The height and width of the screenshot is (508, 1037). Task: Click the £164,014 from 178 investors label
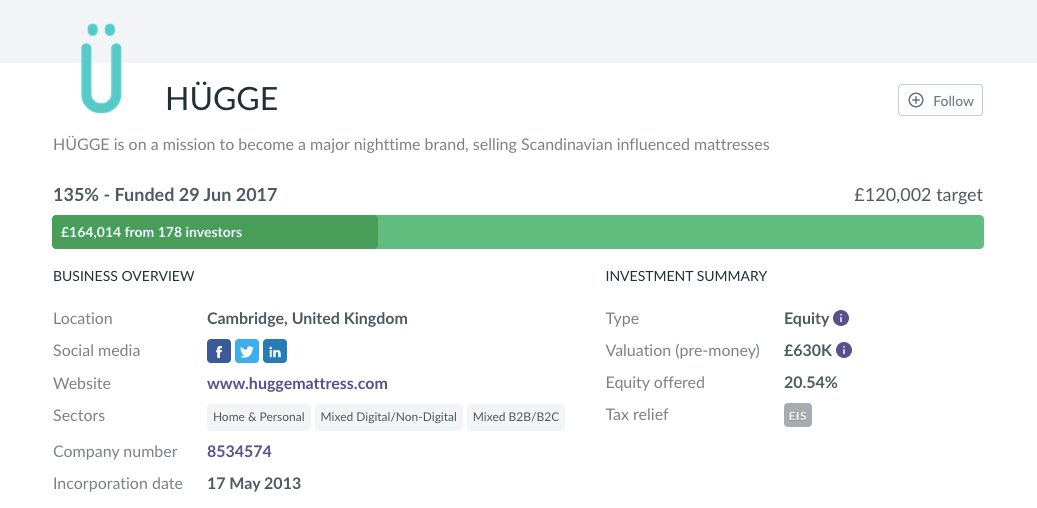[151, 232]
